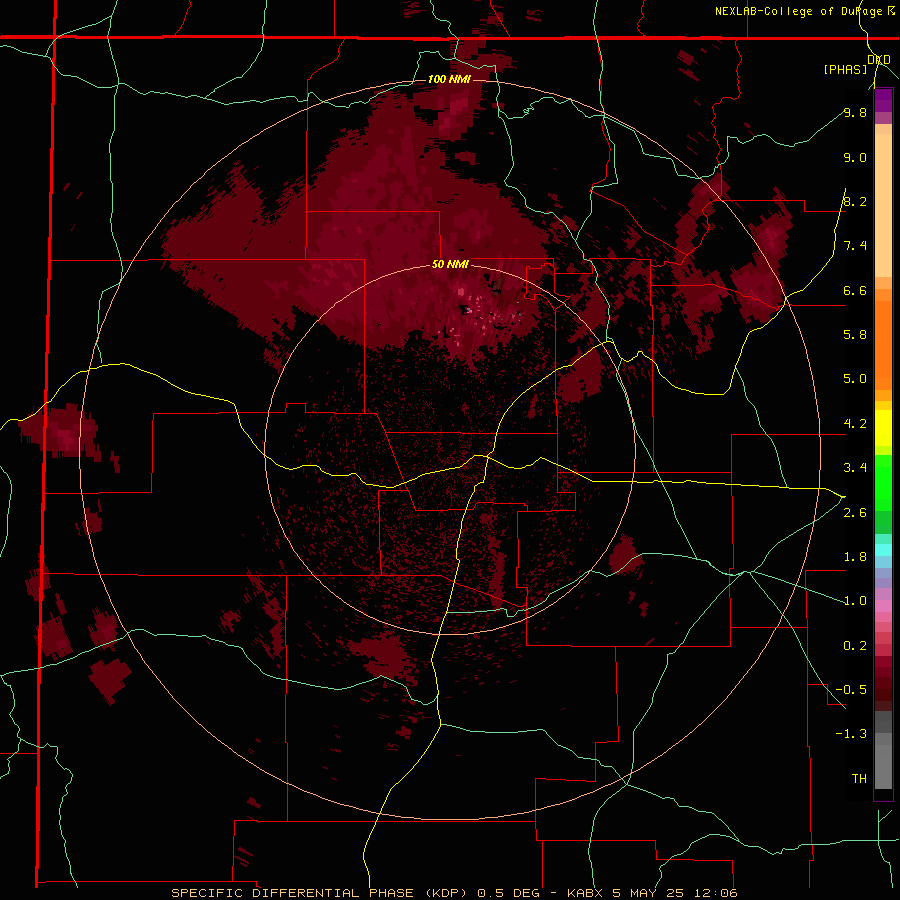Viewport: 900px width, 900px height.
Task: Click the 3.4 value on color scale
Action: (855, 467)
